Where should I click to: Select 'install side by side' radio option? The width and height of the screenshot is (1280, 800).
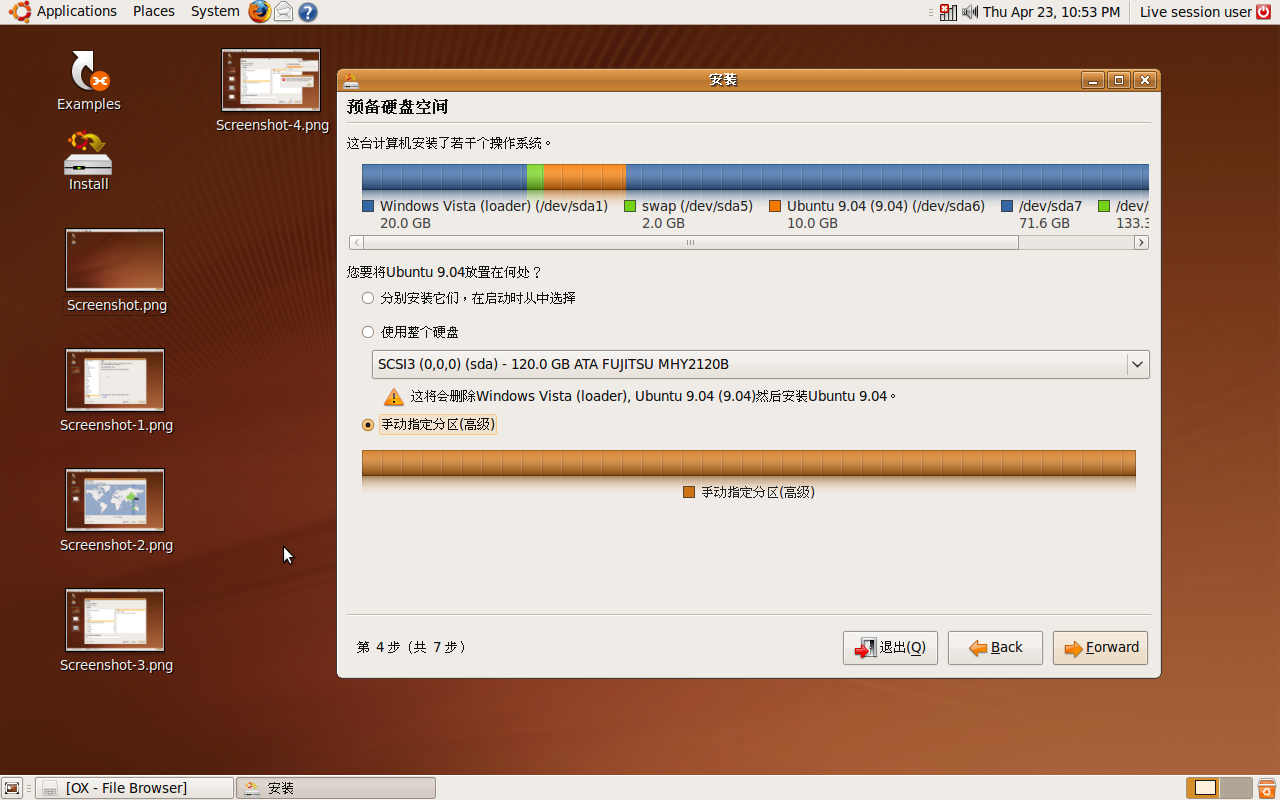[368, 298]
